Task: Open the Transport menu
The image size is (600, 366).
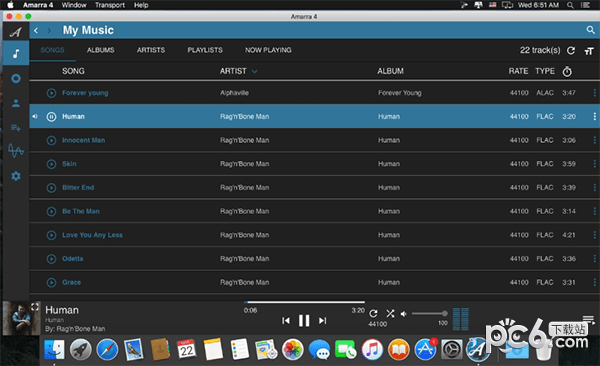Action: (x=110, y=5)
